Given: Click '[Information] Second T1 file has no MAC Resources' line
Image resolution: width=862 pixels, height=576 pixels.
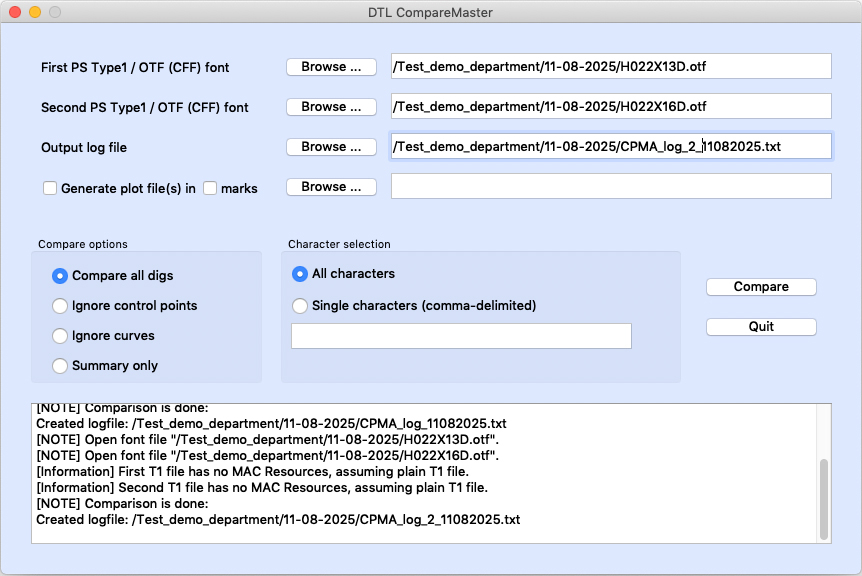Looking at the screenshot, I should tap(262, 488).
